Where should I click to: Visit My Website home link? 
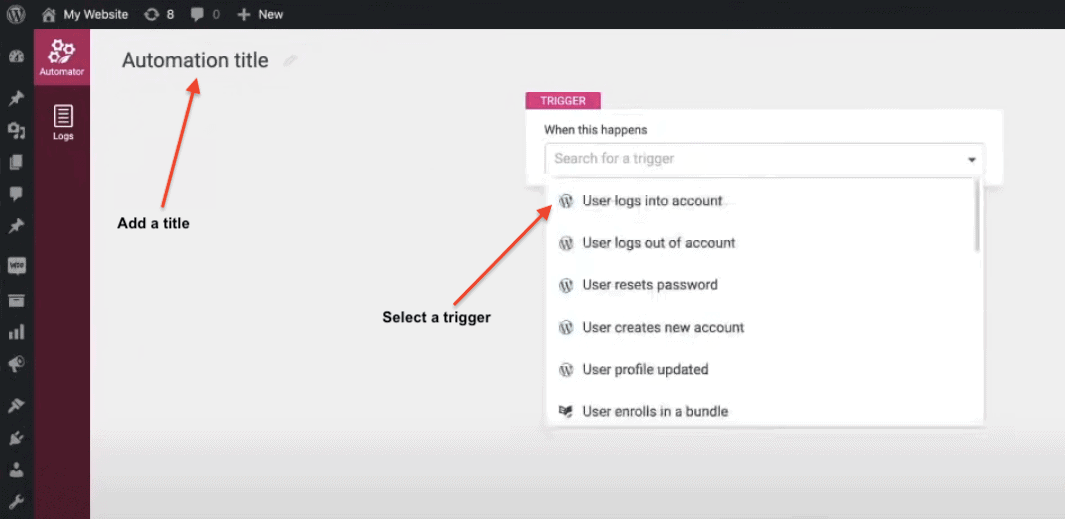(85, 14)
